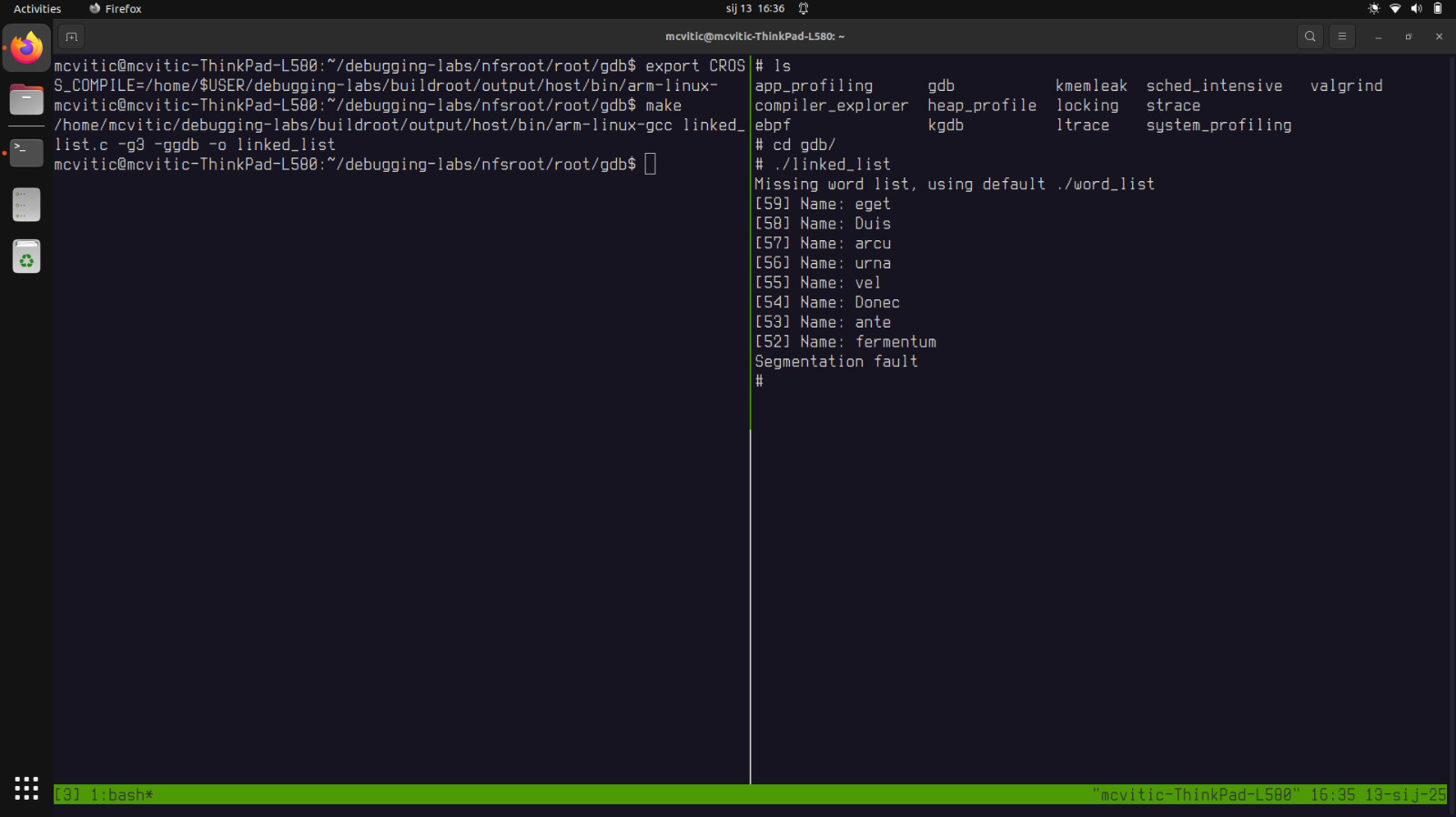Show Applications grid icon
This screenshot has width=1456, height=817.
(x=26, y=788)
